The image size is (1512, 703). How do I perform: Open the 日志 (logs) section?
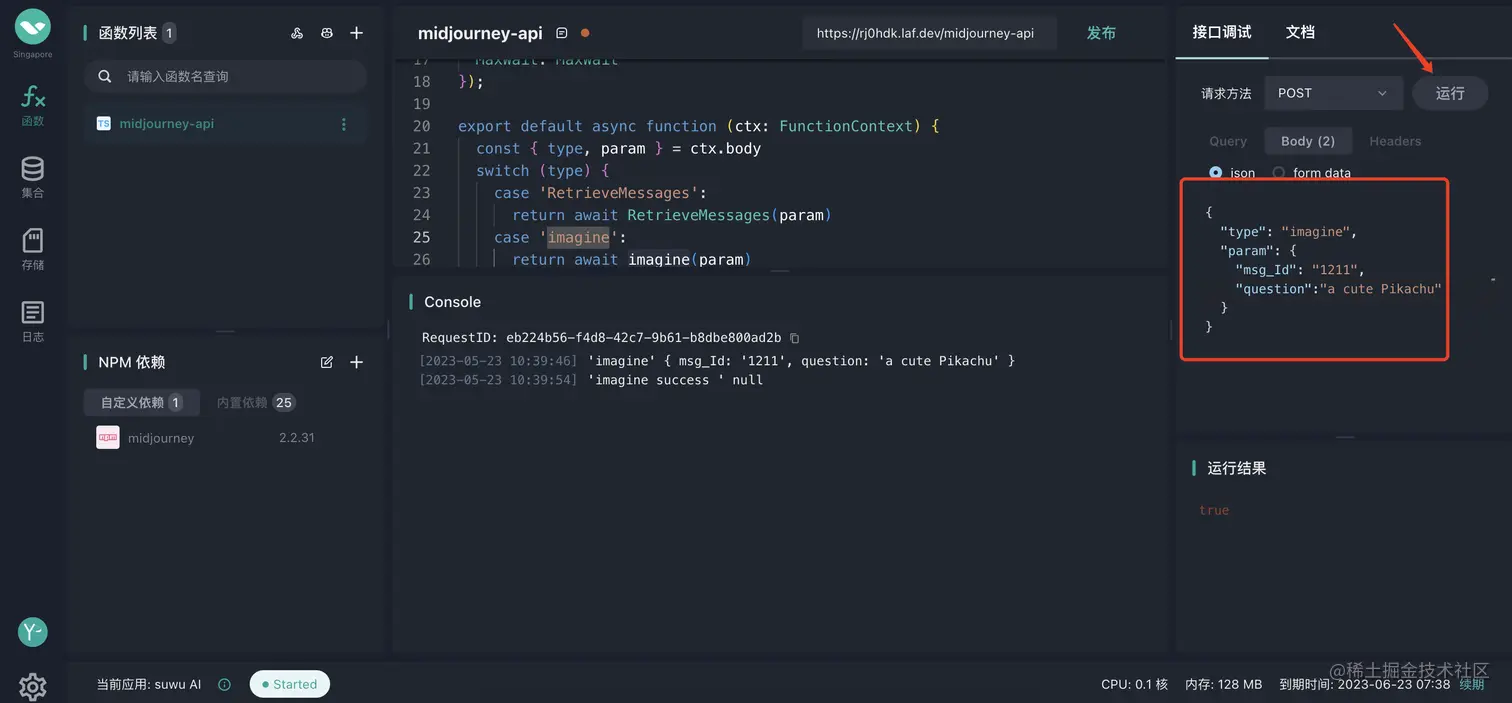pyautogui.click(x=33, y=322)
